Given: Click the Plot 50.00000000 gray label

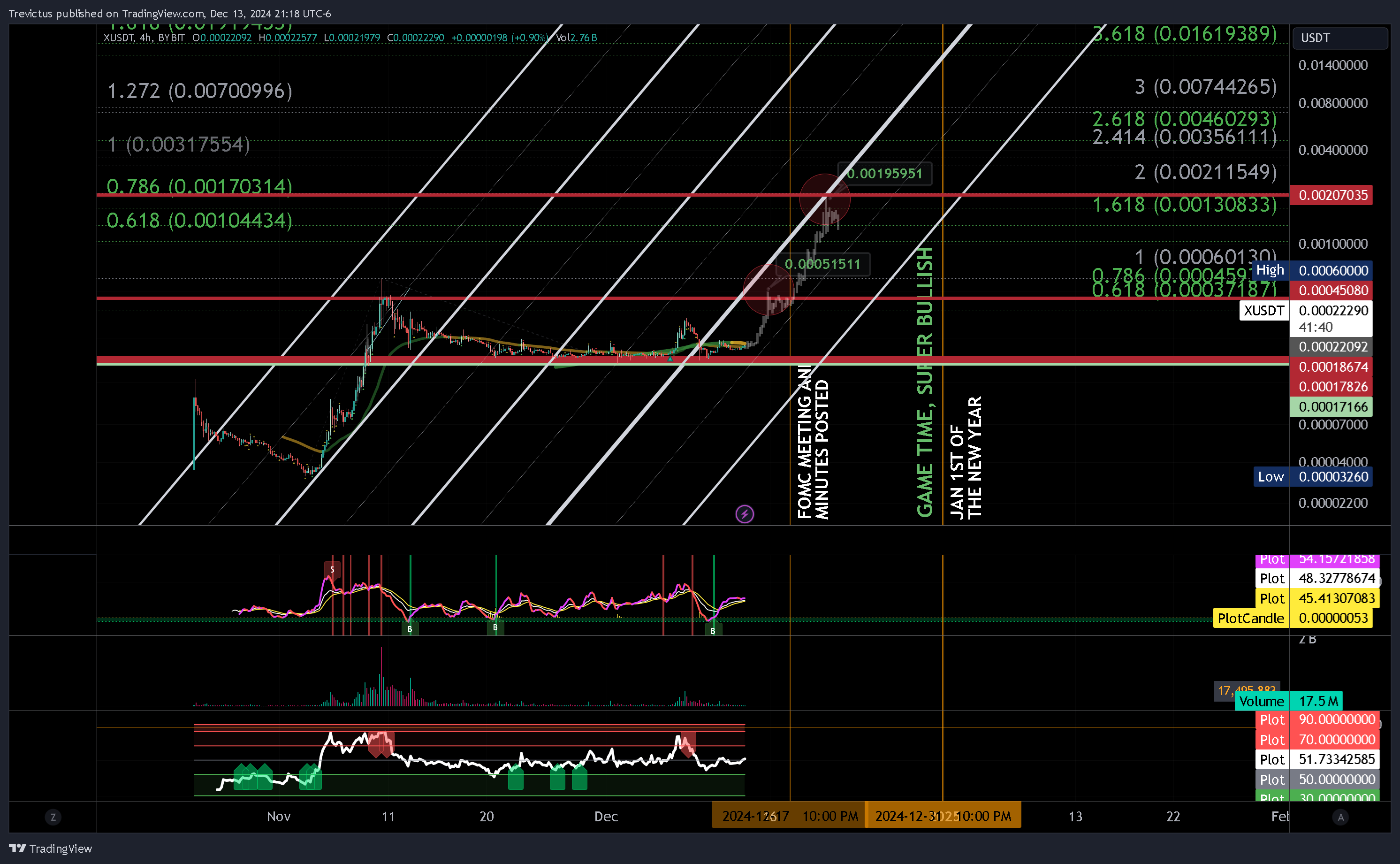Looking at the screenshot, I should point(1317,780).
